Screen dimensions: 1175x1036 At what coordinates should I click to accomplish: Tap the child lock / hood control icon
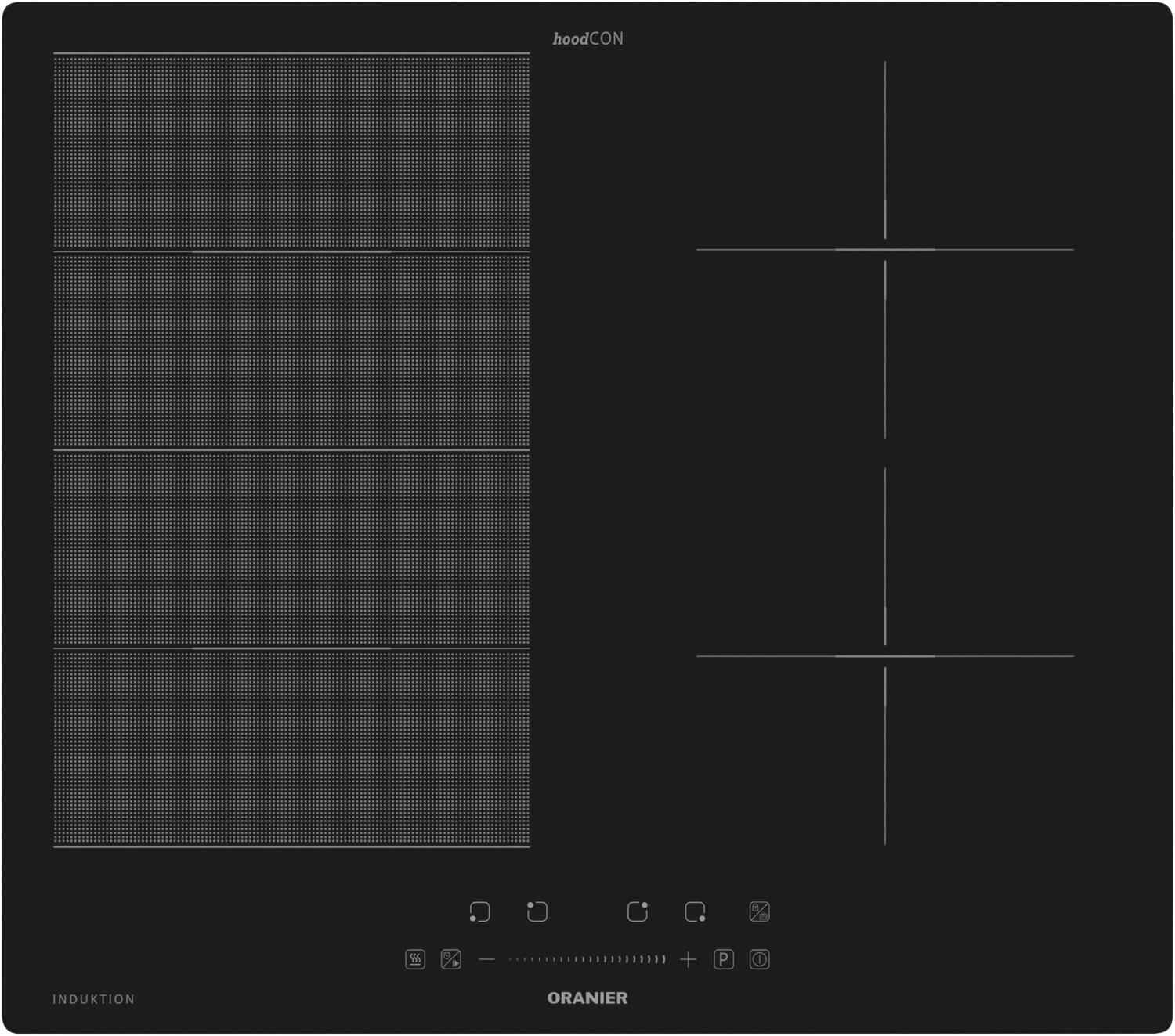[759, 911]
